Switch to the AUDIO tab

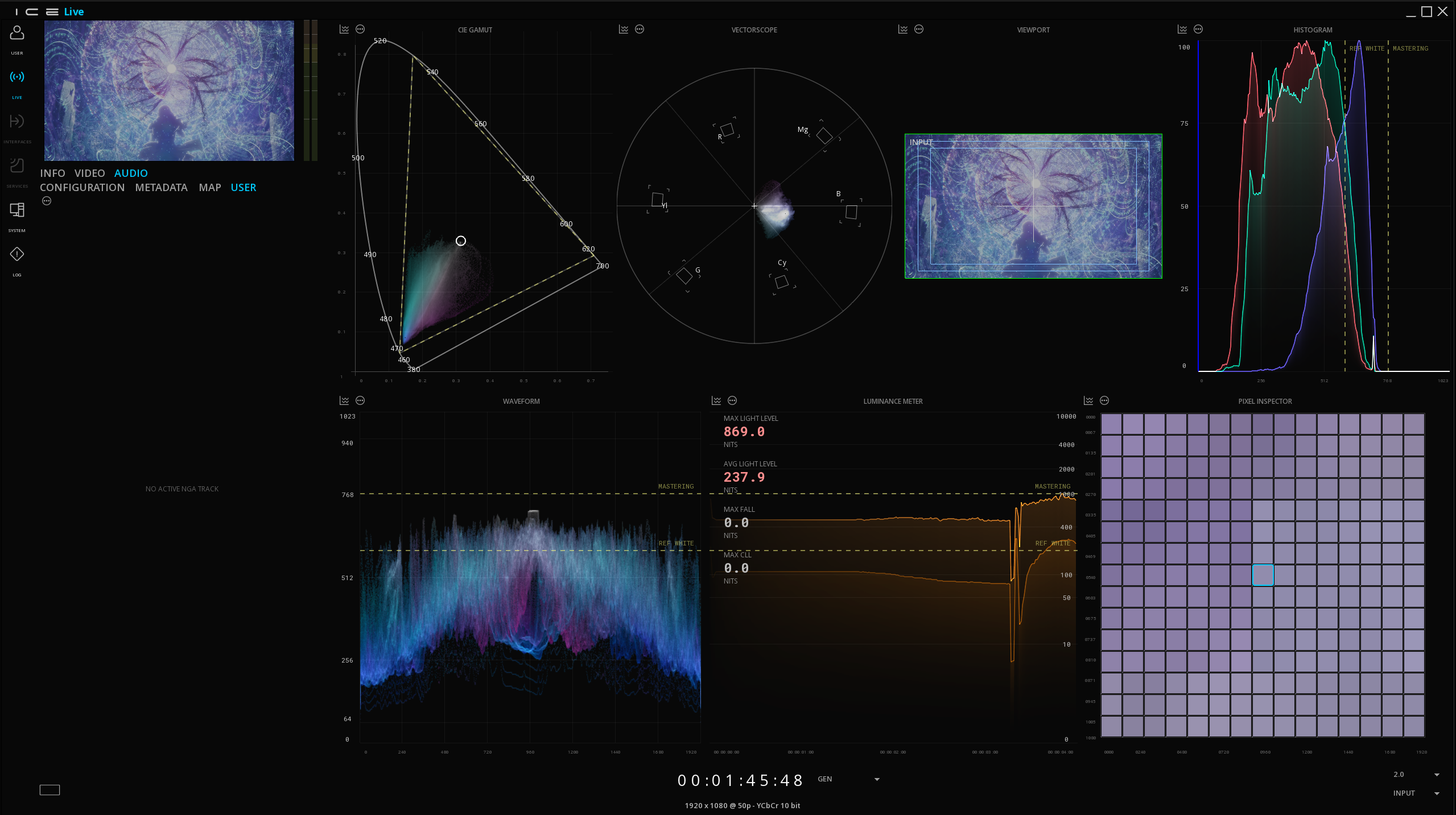coord(131,173)
